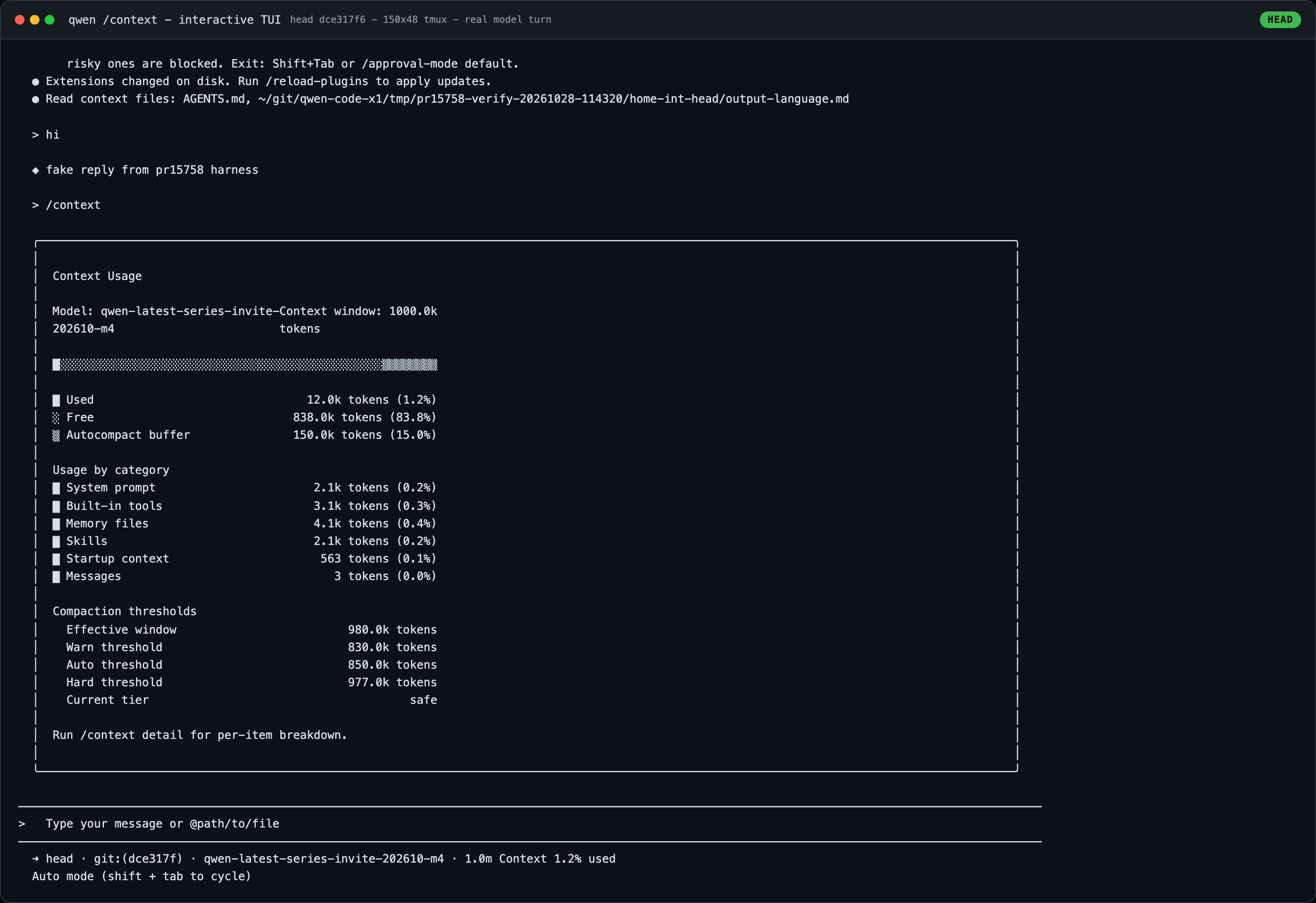Click the bullet before Read context files

click(x=36, y=99)
